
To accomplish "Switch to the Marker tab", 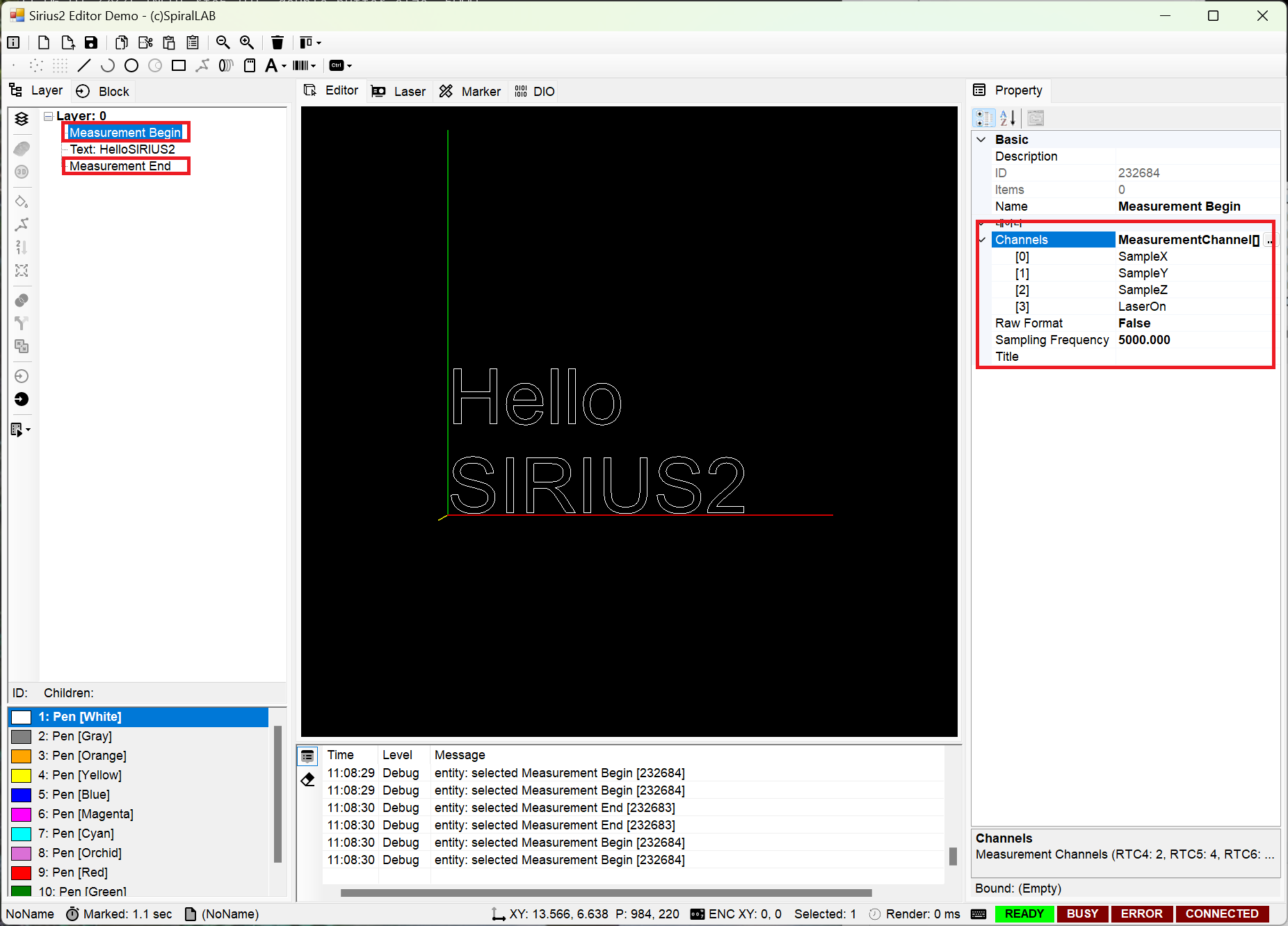I will pos(470,91).
